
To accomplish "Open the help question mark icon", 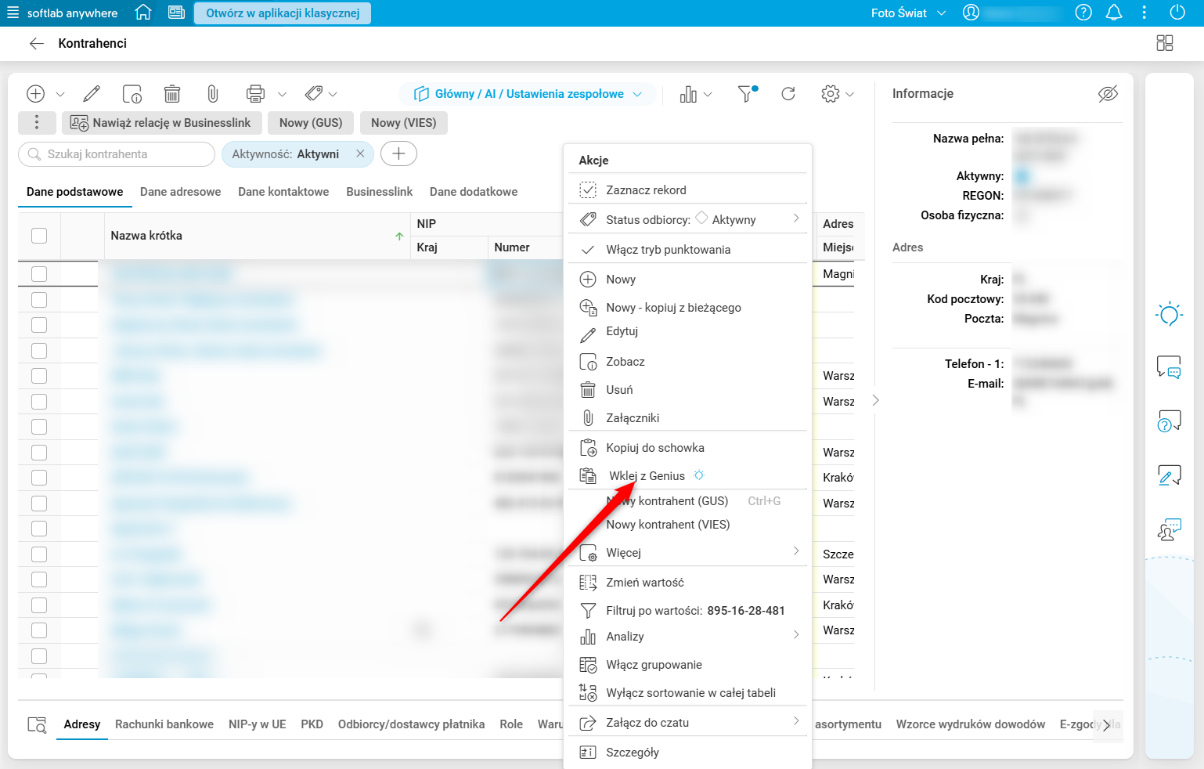I will coord(1083,13).
